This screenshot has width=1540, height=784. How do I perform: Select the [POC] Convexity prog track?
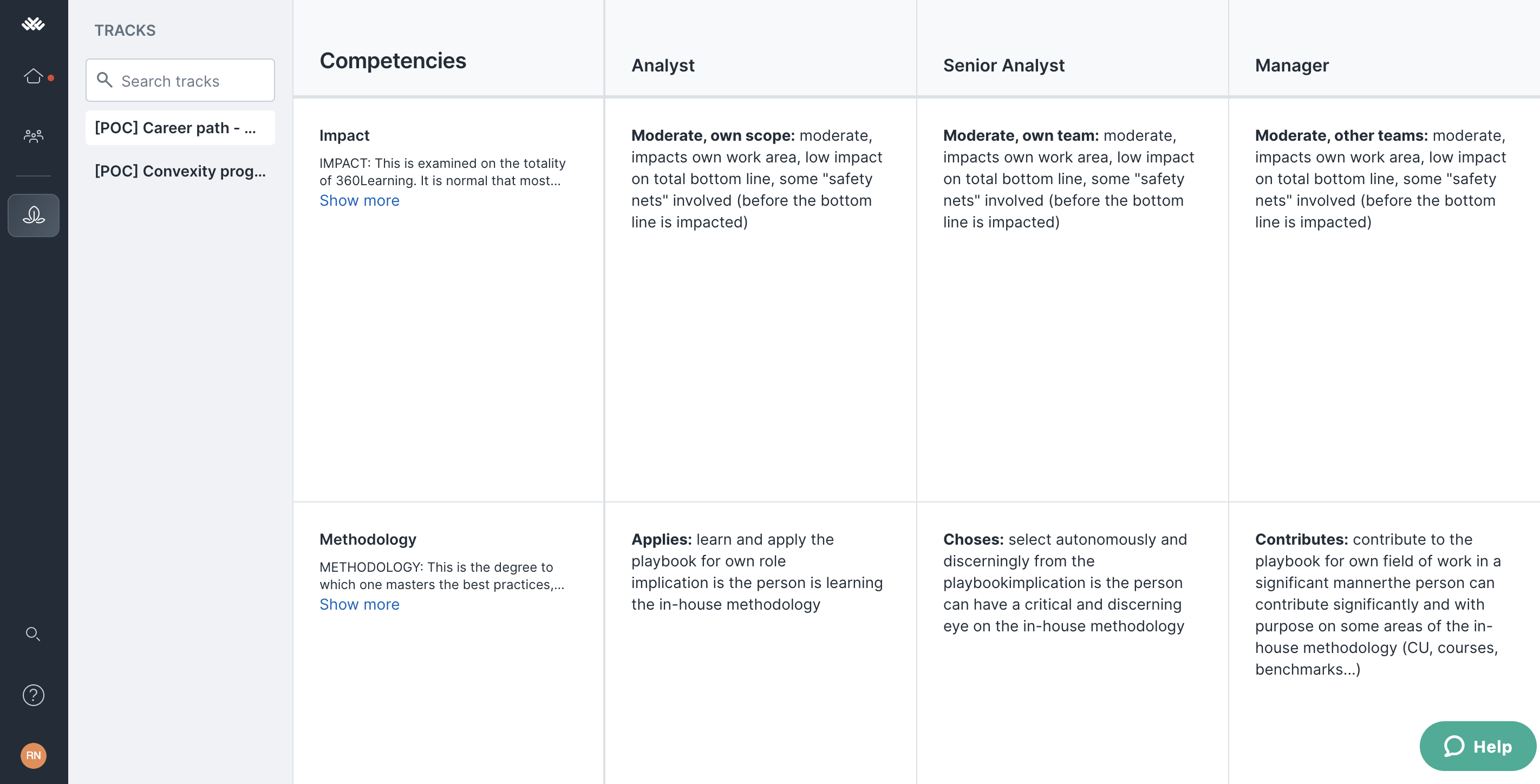click(181, 171)
